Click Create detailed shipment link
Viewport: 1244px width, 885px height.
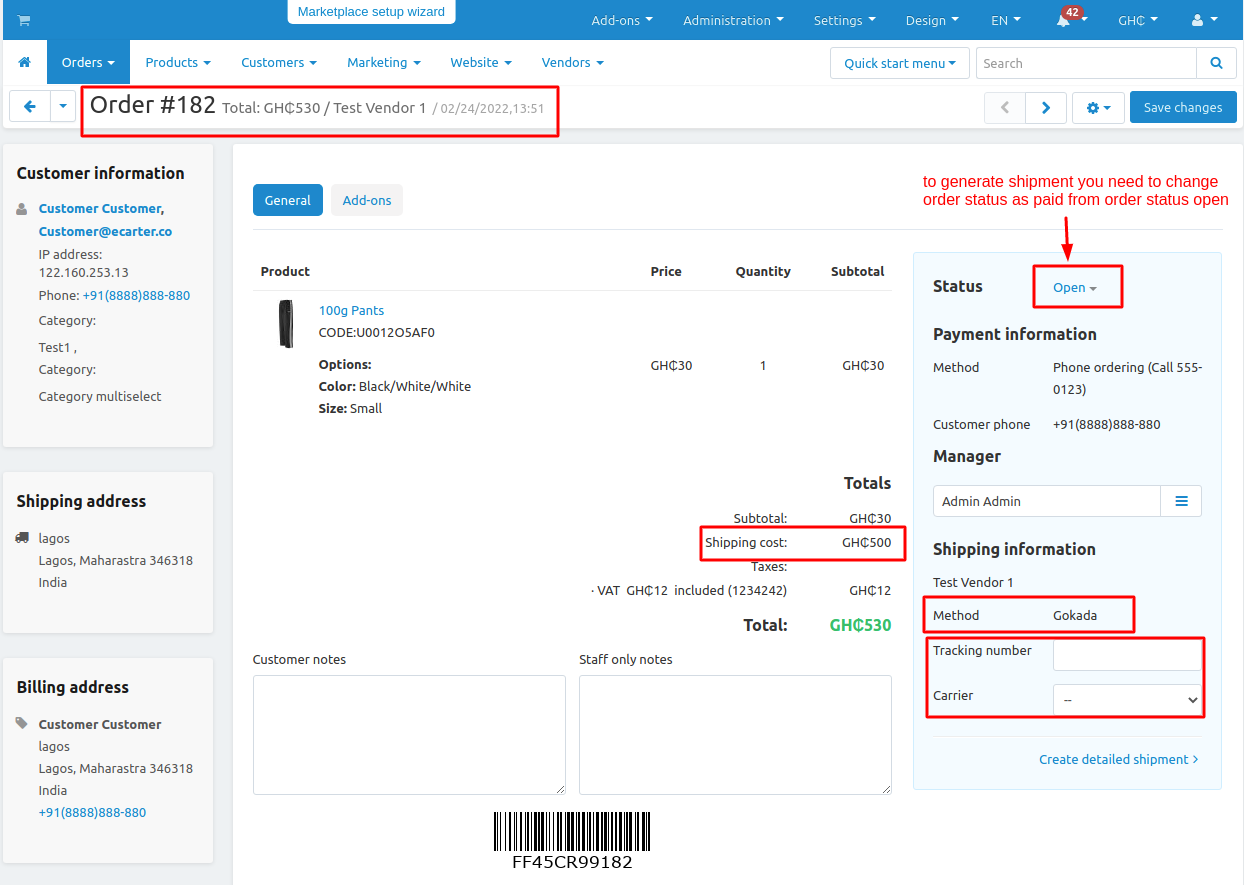[x=1118, y=759]
